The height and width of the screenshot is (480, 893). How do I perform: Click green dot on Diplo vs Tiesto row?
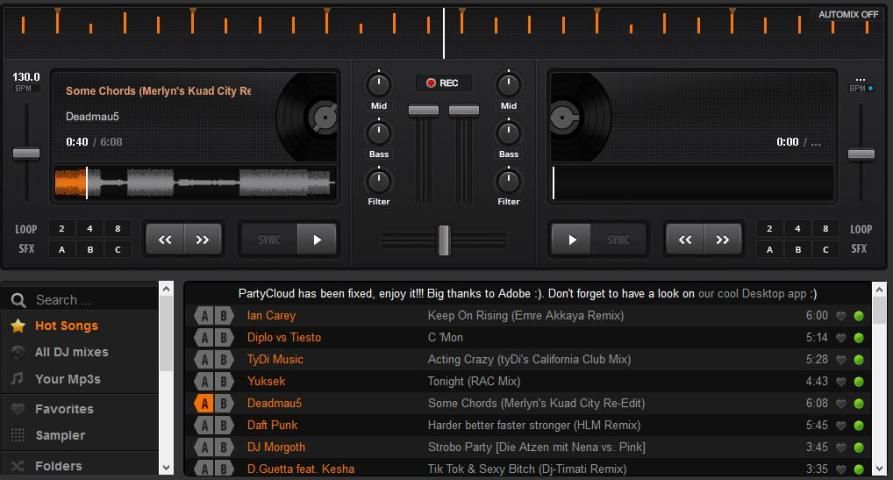(858, 338)
